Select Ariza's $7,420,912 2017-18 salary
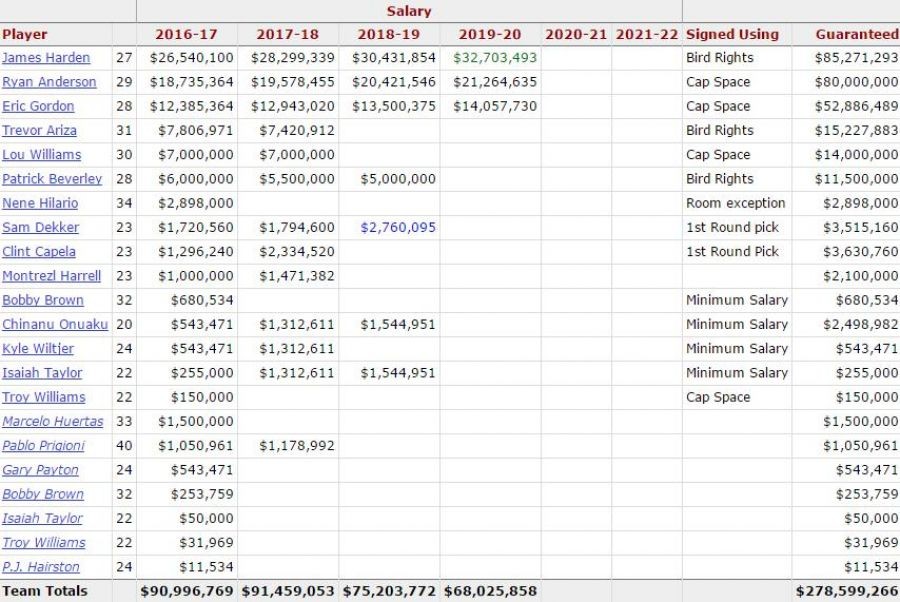900x602 pixels. coord(297,130)
